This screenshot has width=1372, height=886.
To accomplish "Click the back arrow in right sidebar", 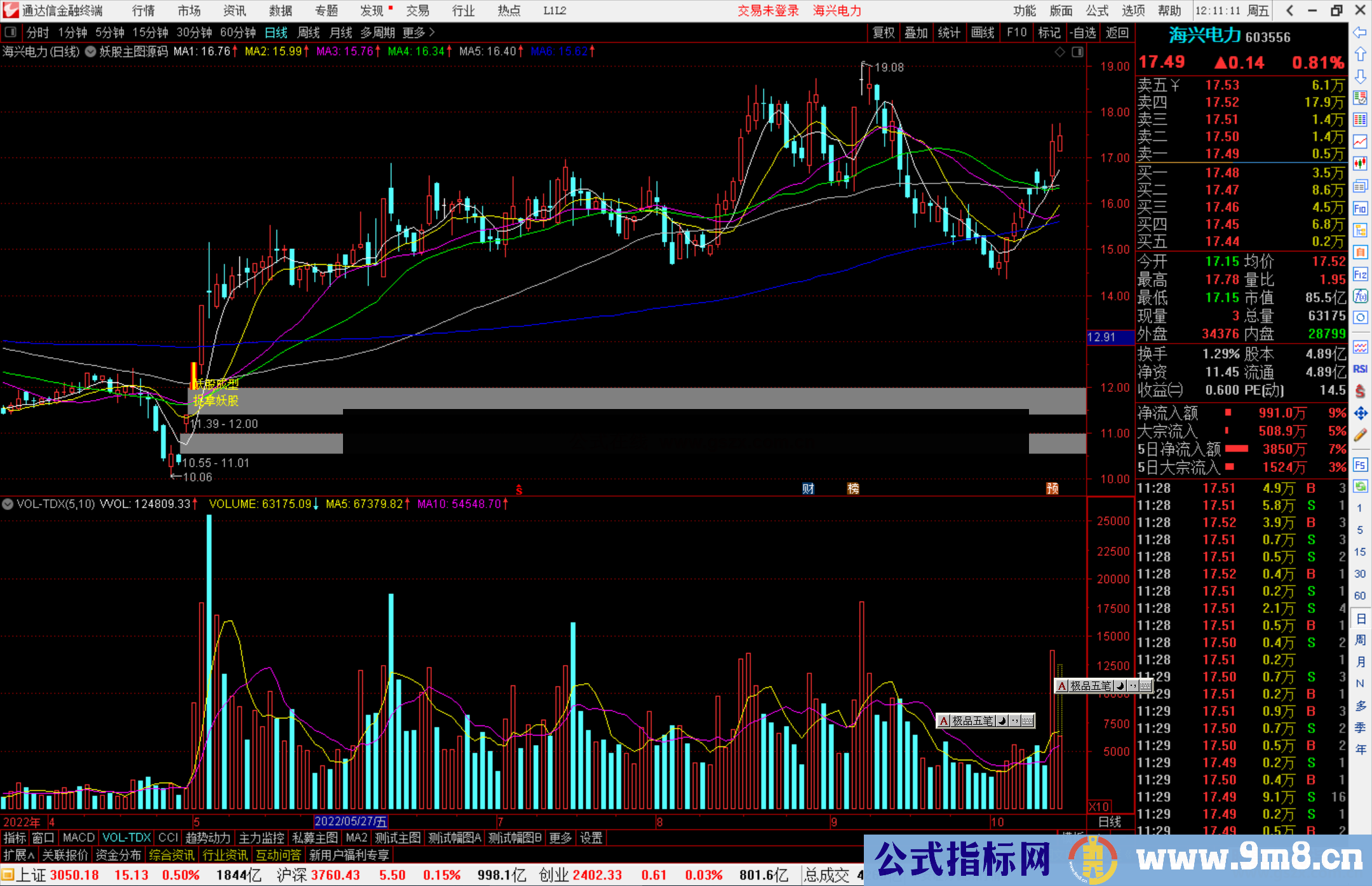I will [x=1360, y=32].
